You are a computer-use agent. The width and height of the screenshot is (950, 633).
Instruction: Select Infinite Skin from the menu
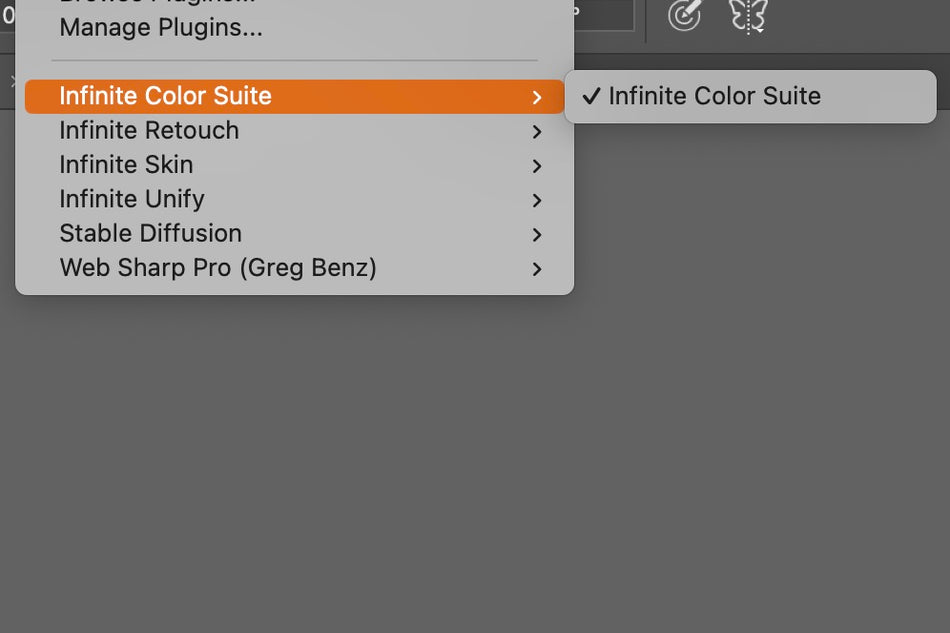pos(126,165)
